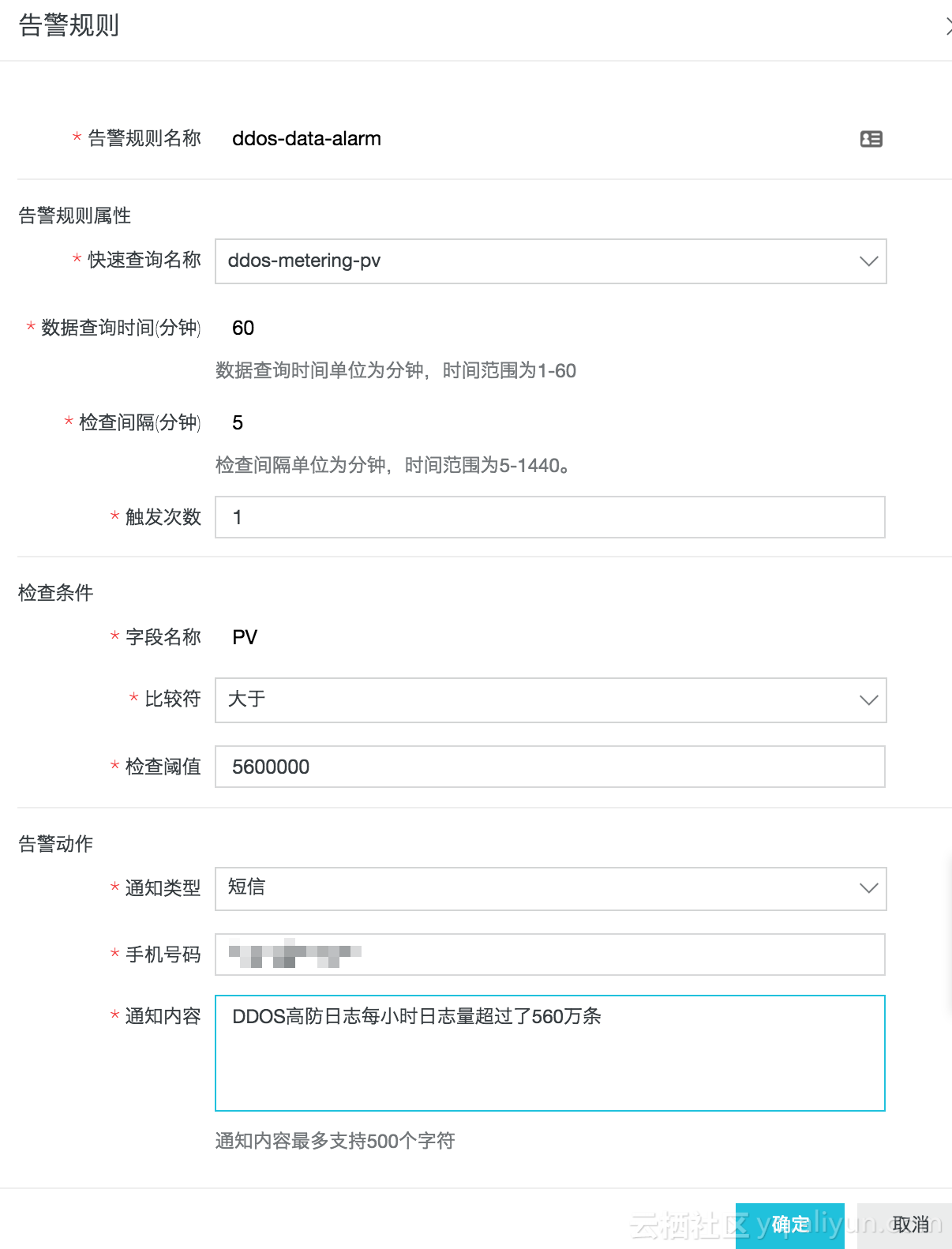This screenshot has height=1249, width=952.
Task: Open the 比较符 dropdown showing 大于
Action: [x=550, y=700]
